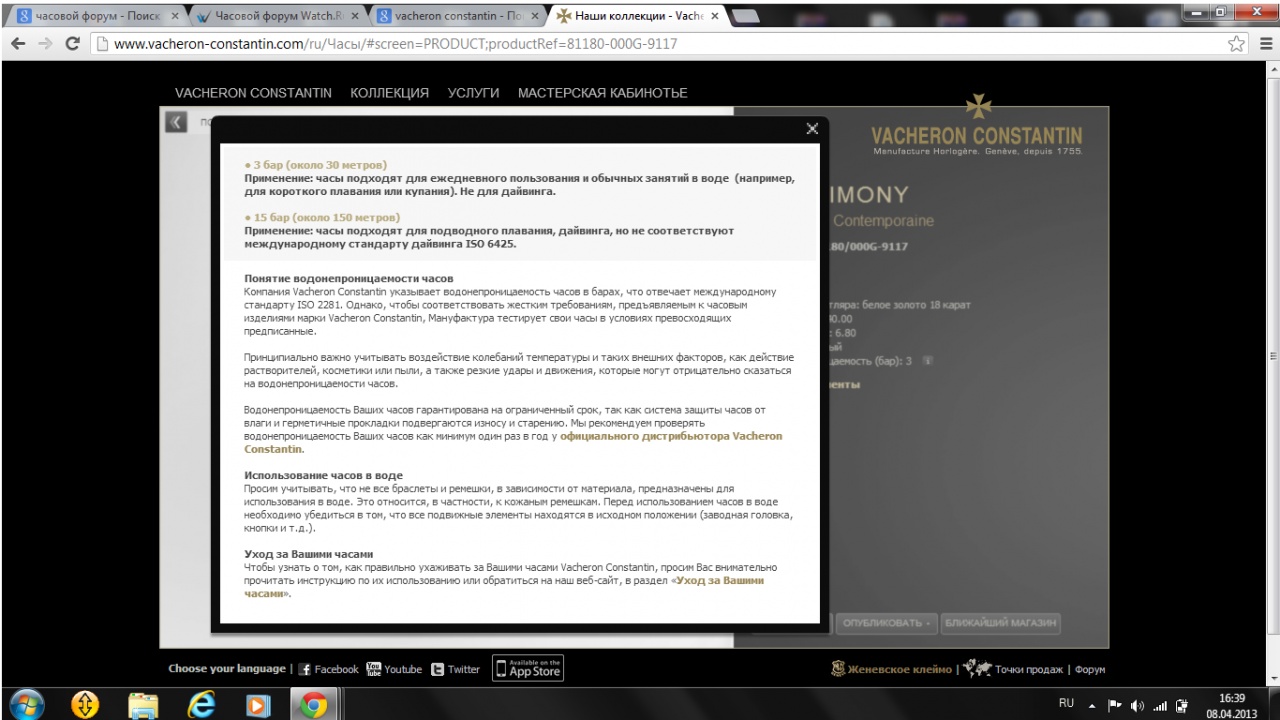Image resolution: width=1280 pixels, height=720 pixels.
Task: Click the БЛИЖАЙШИЙ МАГАЗИН button
Action: pos(999,623)
